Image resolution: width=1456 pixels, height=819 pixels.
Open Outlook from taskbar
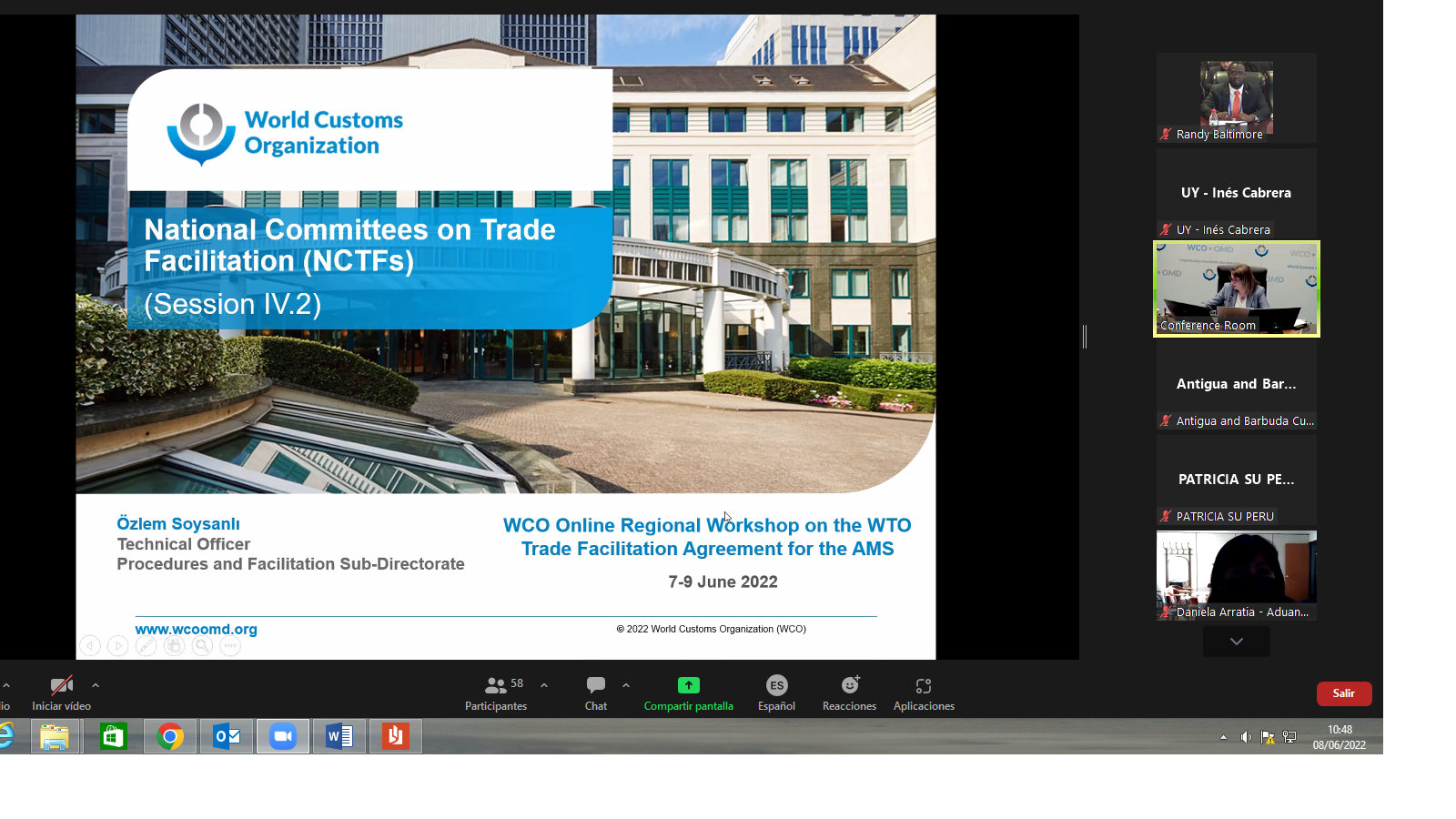point(226,736)
